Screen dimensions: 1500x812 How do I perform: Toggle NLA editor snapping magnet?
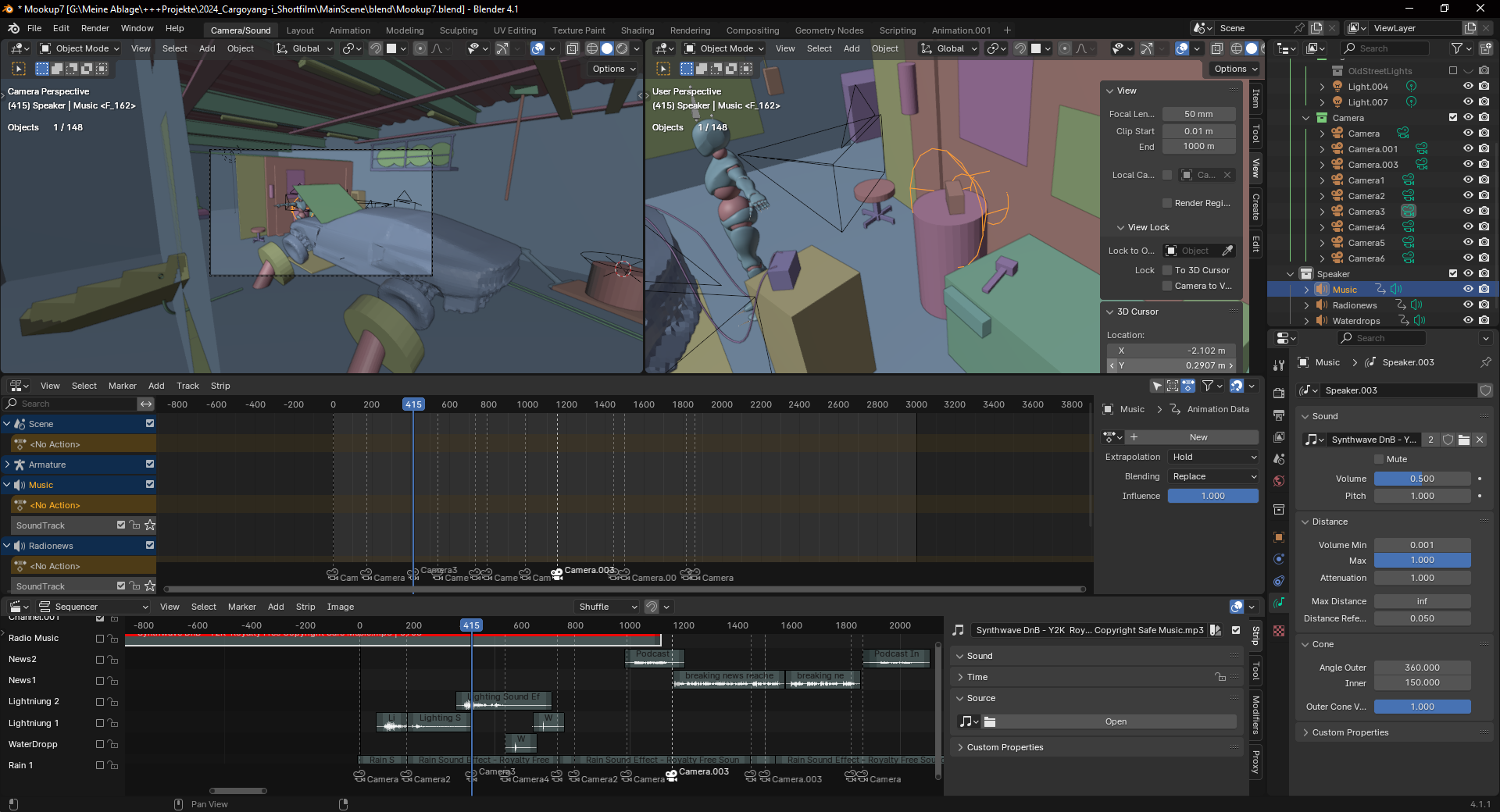(x=1237, y=386)
